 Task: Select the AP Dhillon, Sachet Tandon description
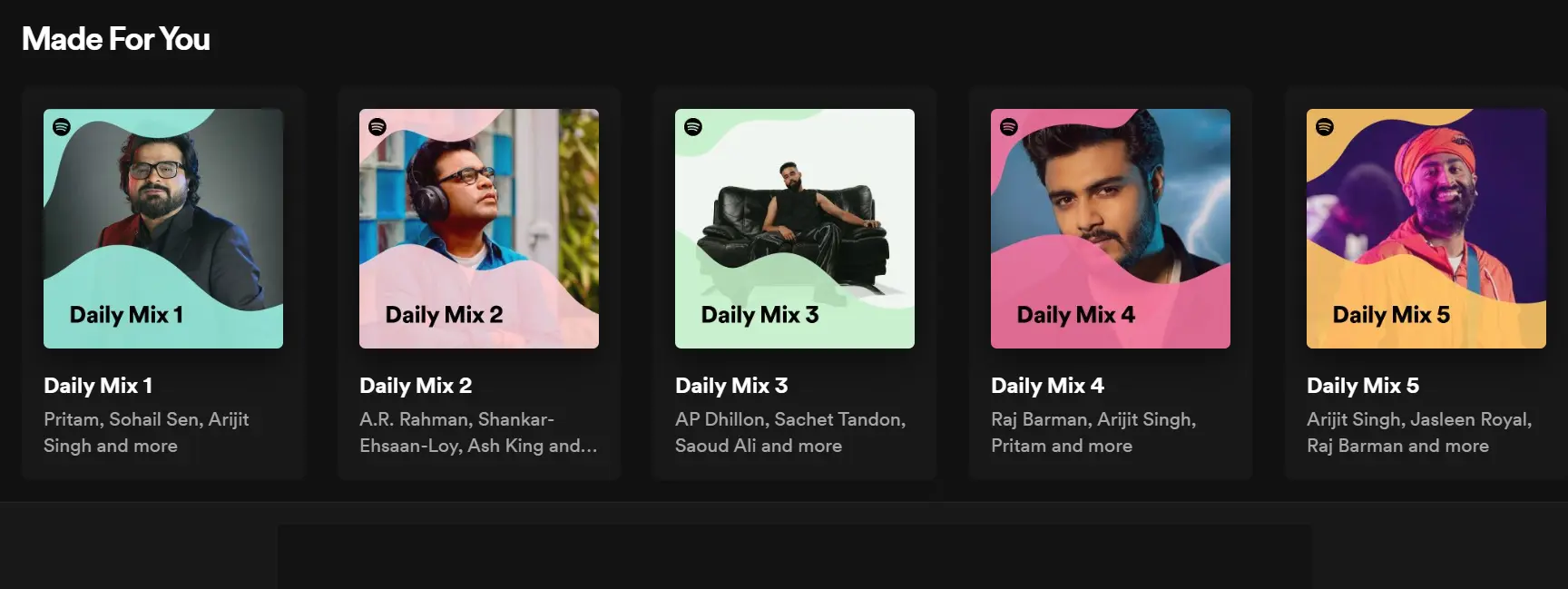pos(790,432)
